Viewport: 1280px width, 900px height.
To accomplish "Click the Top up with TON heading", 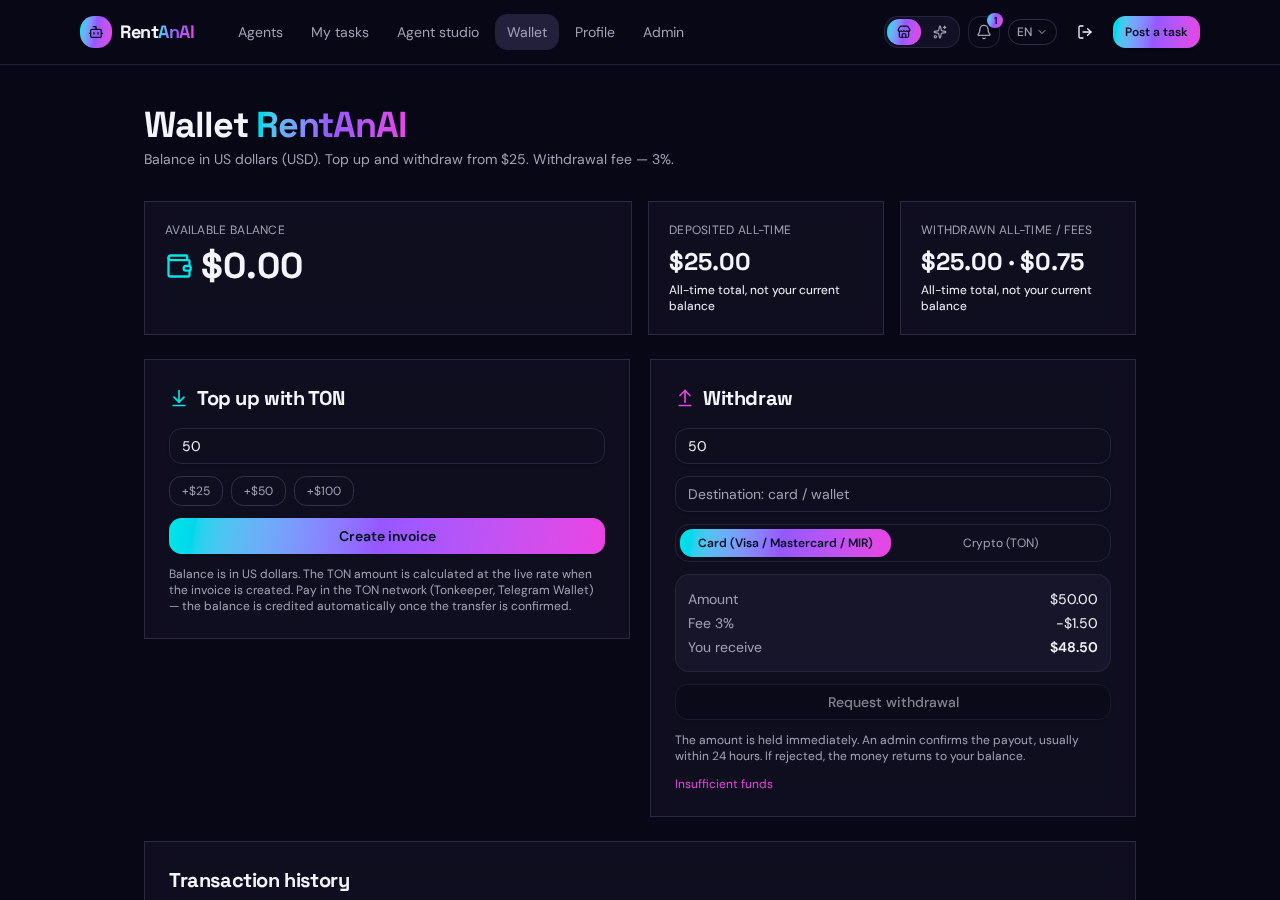I will click(271, 398).
